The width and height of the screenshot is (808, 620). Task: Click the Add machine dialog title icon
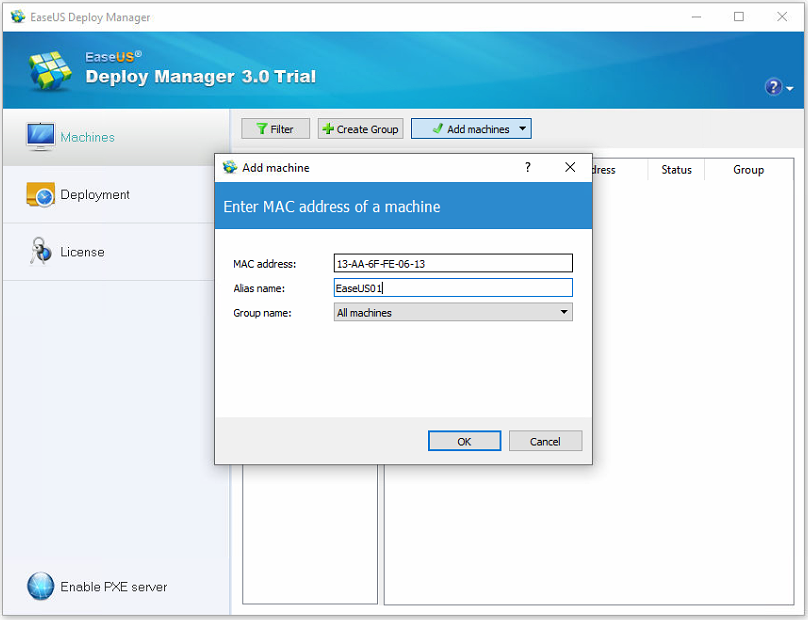(x=230, y=167)
